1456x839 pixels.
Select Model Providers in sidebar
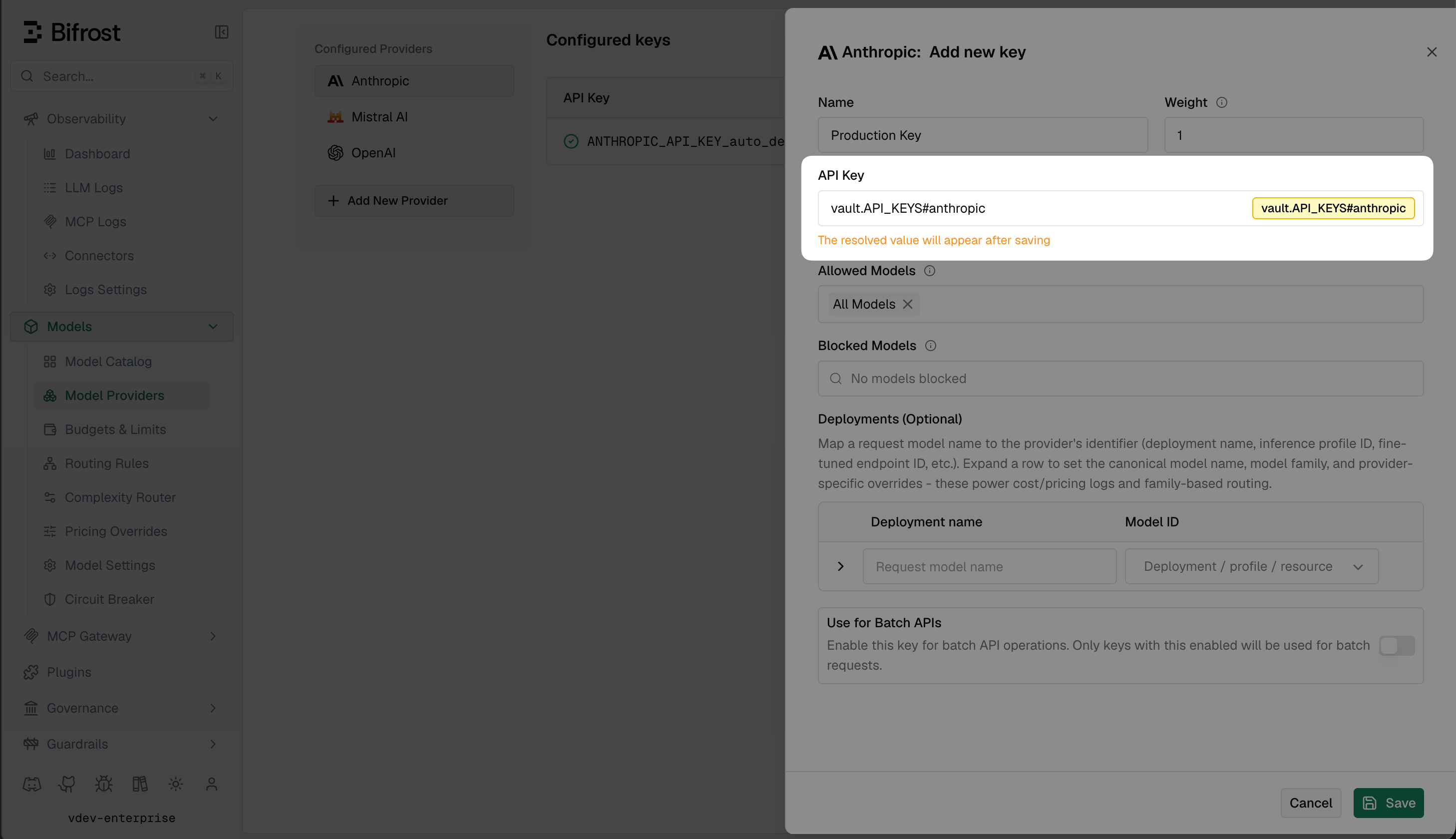(122, 396)
